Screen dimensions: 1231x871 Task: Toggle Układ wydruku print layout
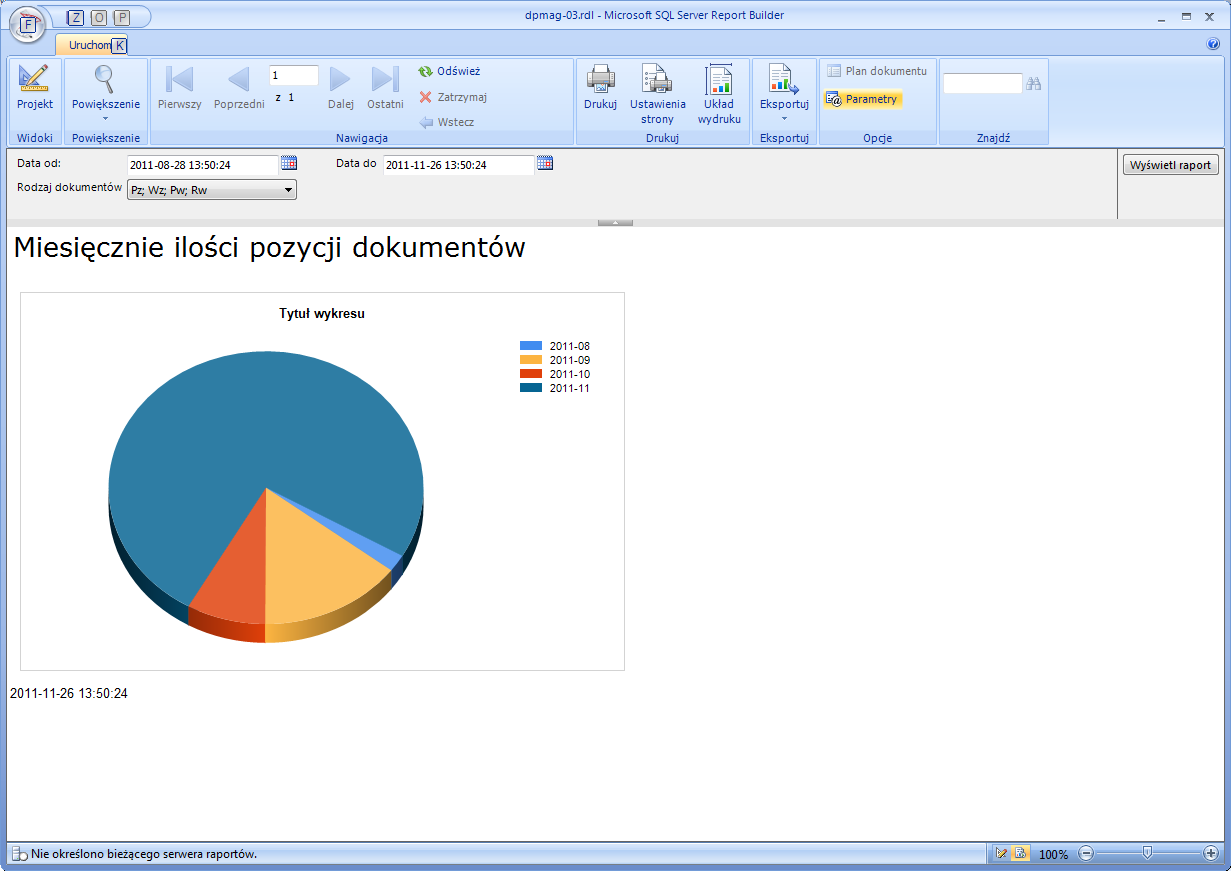[720, 94]
